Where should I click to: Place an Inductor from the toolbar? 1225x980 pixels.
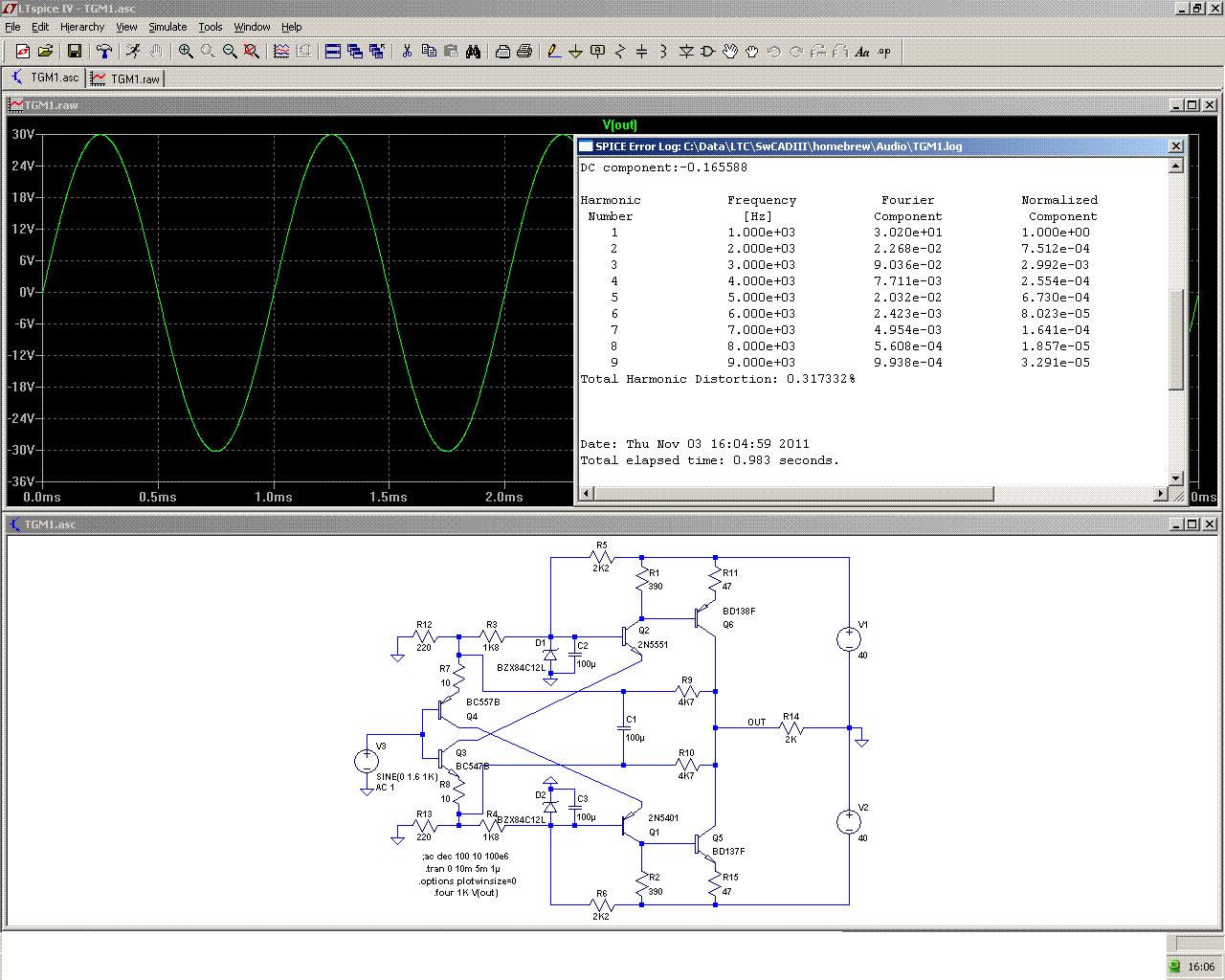coord(664,52)
